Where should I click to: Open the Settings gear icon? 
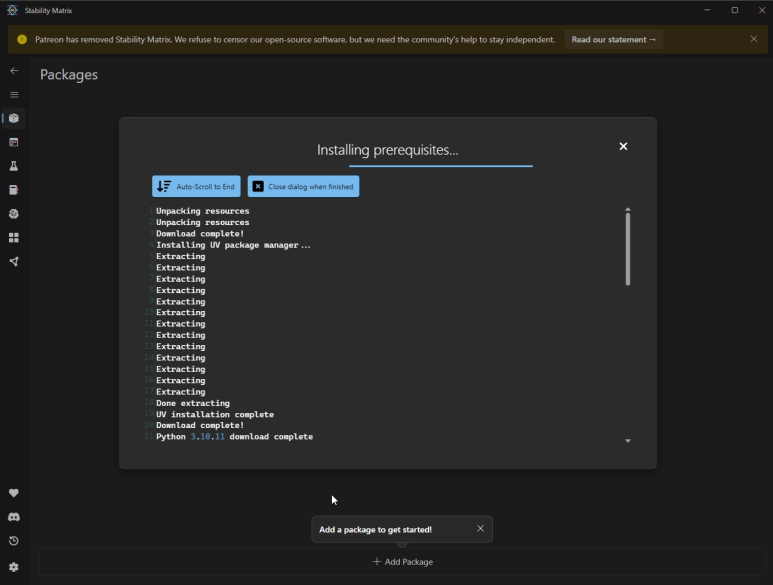tap(14, 567)
